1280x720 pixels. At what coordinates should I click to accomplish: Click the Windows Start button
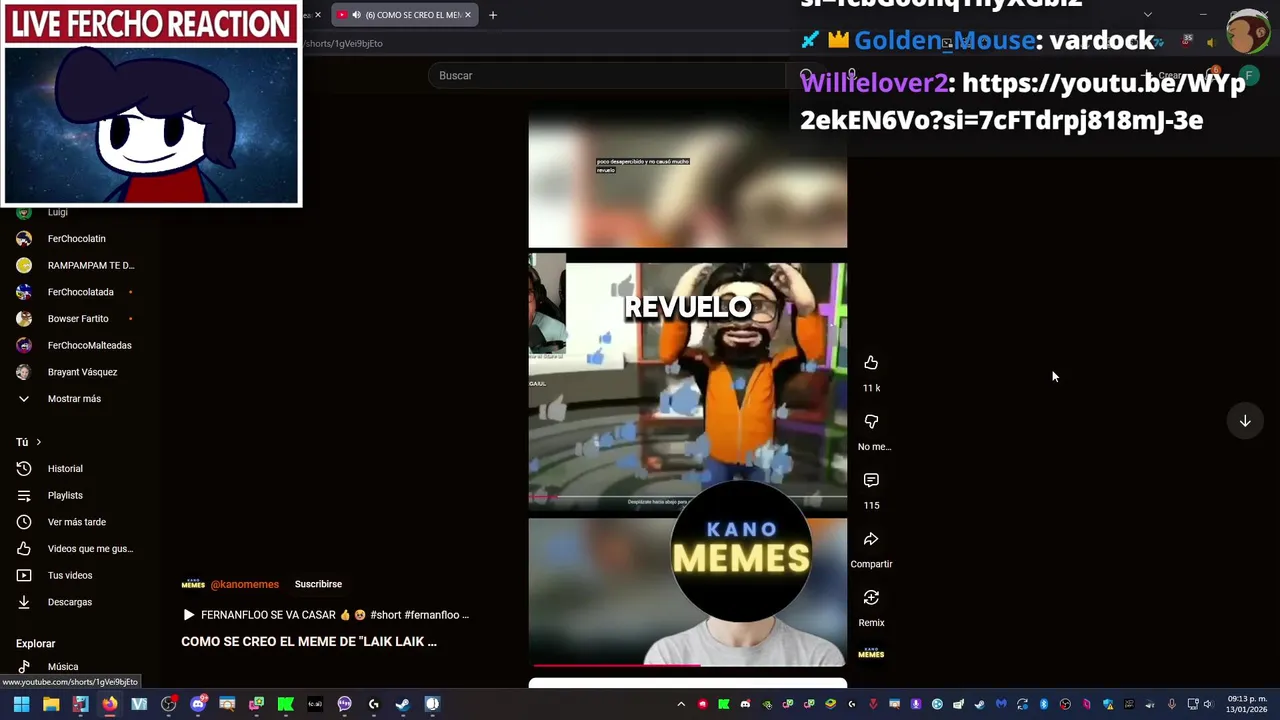coord(21,704)
